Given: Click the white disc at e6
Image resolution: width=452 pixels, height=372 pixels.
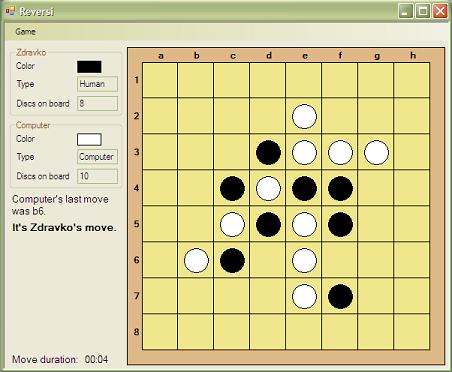Looking at the screenshot, I should coord(304,260).
